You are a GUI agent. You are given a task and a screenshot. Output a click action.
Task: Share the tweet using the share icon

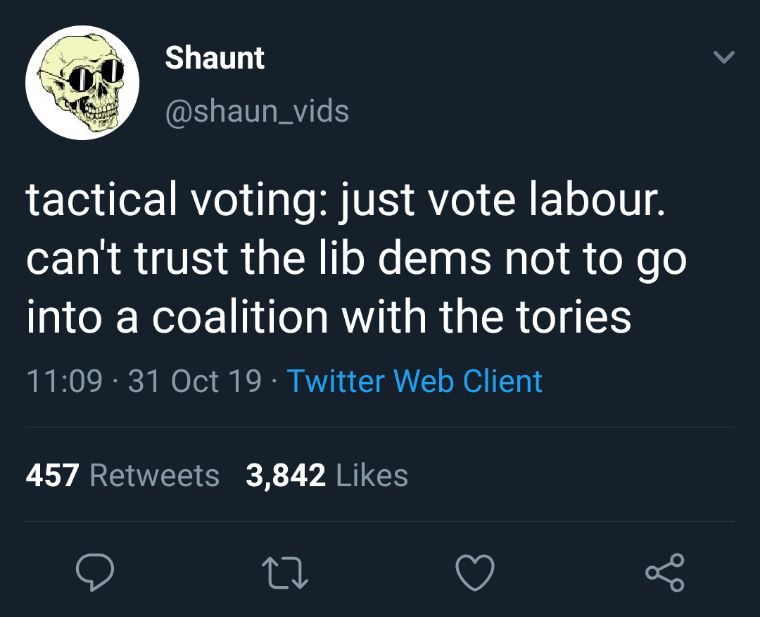coord(666,574)
